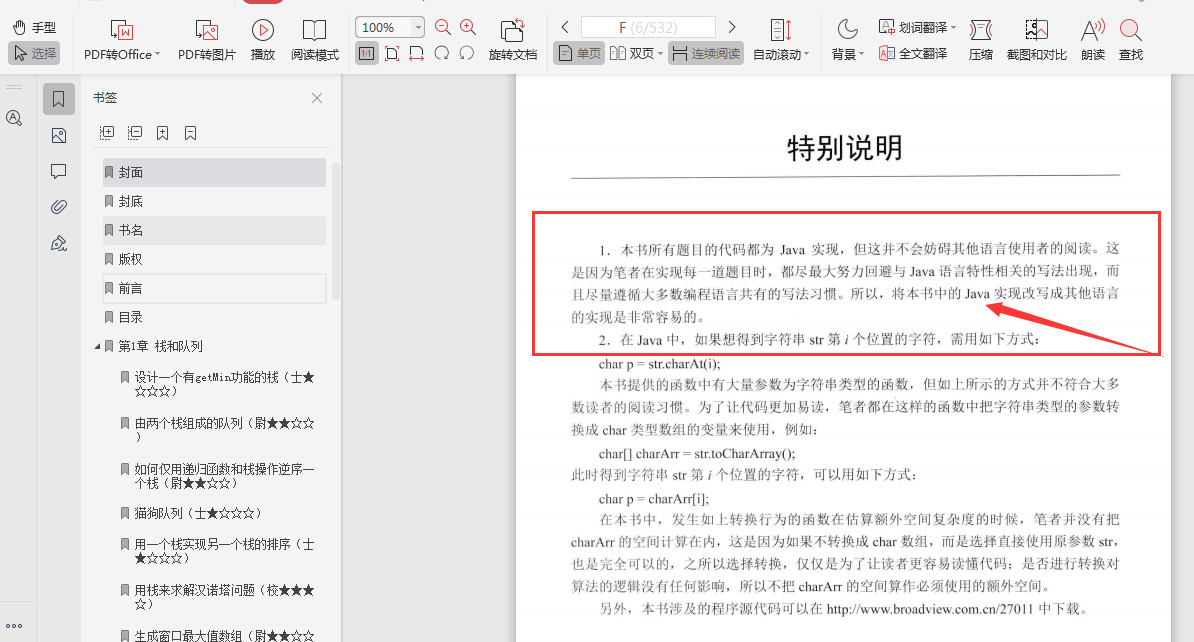The image size is (1194, 642).
Task: Toggle 1:1 actual size view
Action: tap(367, 53)
